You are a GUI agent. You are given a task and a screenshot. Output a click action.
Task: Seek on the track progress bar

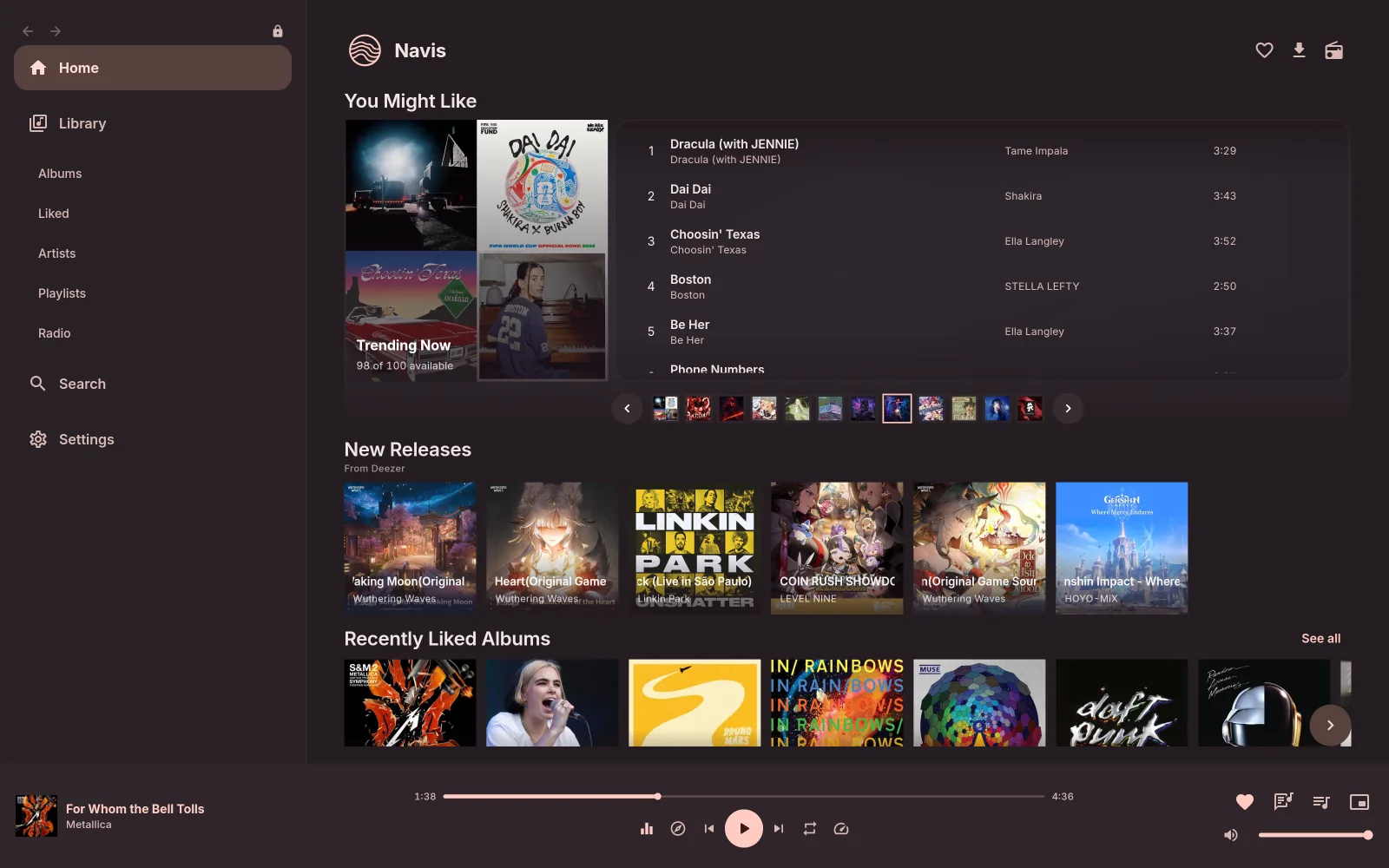tap(744, 796)
